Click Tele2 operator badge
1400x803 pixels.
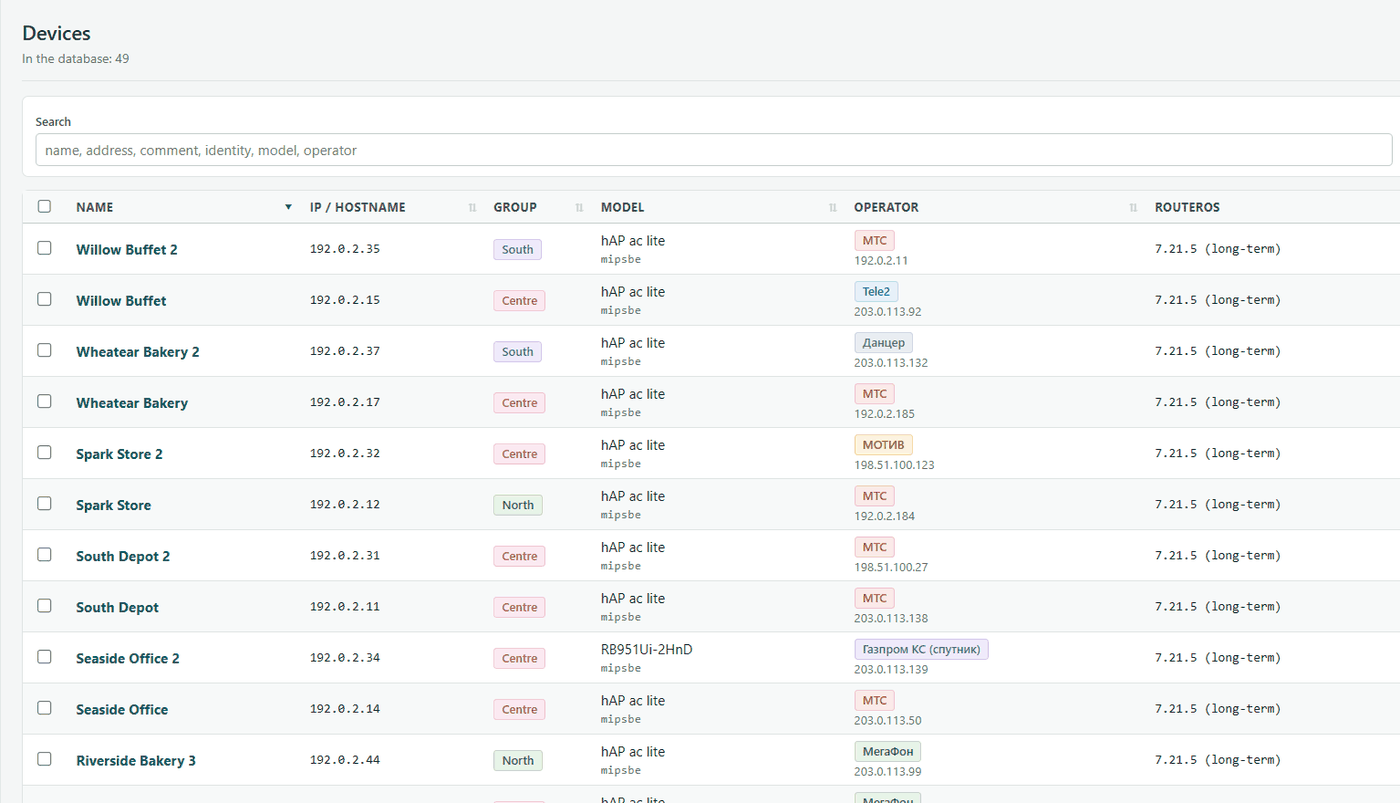[x=876, y=292]
